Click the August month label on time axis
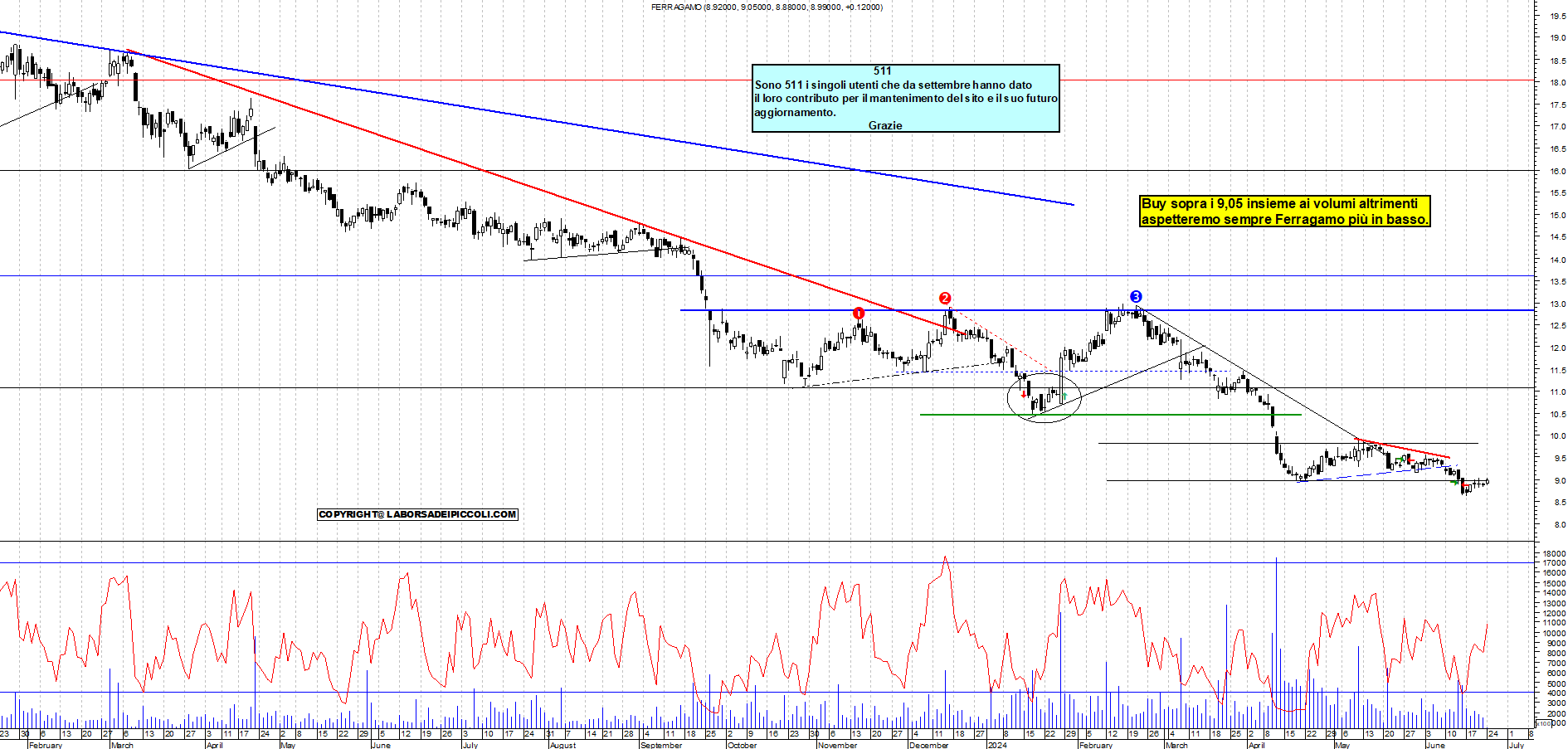The width and height of the screenshot is (1568, 749). (562, 745)
